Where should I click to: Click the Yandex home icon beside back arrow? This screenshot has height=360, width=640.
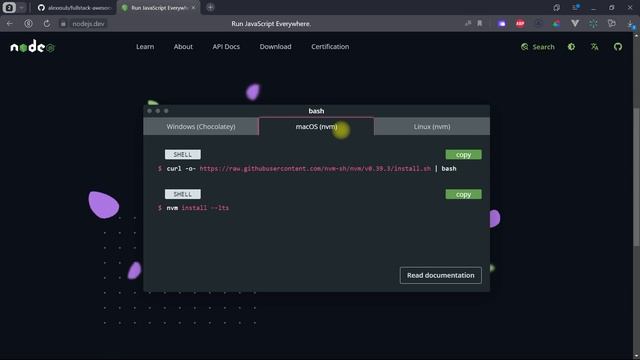pyautogui.click(x=29, y=24)
